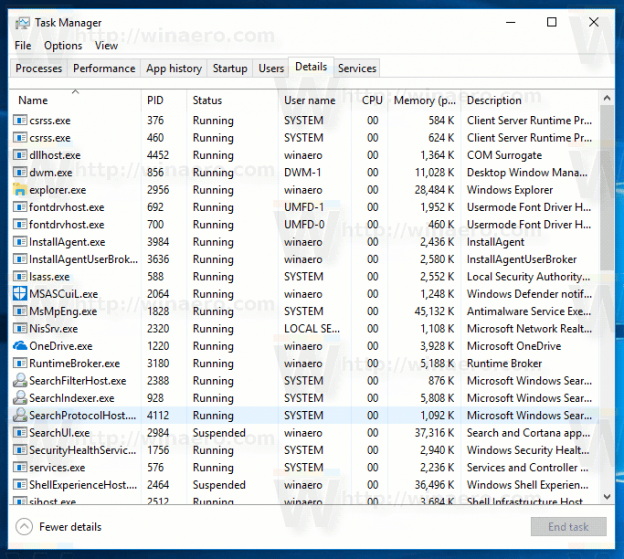Sort by the Name column header
Image resolution: width=624 pixels, height=559 pixels.
[75, 100]
